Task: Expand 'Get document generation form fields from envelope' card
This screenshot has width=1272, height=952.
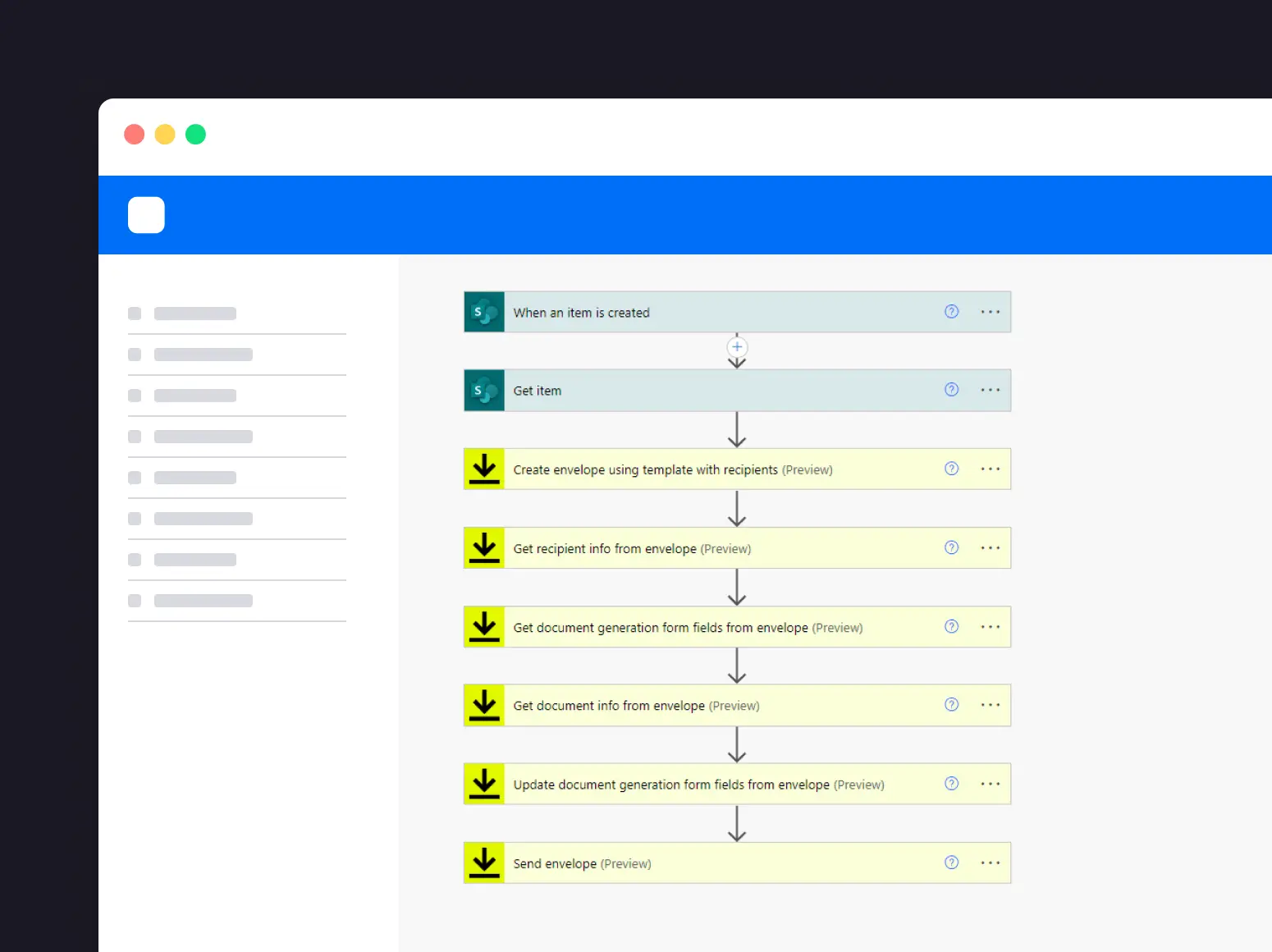Action: pyautogui.click(x=737, y=627)
